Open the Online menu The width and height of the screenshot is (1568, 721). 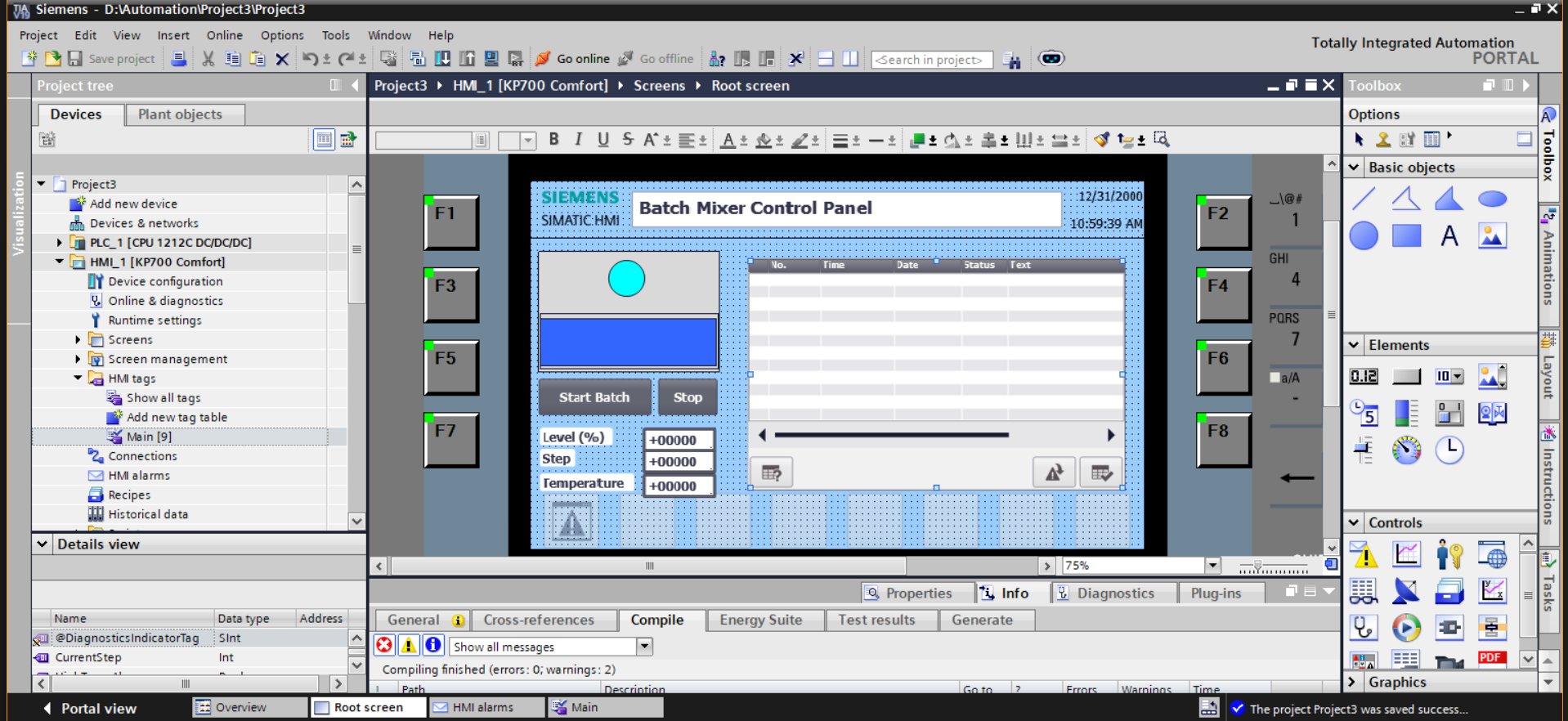(x=224, y=35)
